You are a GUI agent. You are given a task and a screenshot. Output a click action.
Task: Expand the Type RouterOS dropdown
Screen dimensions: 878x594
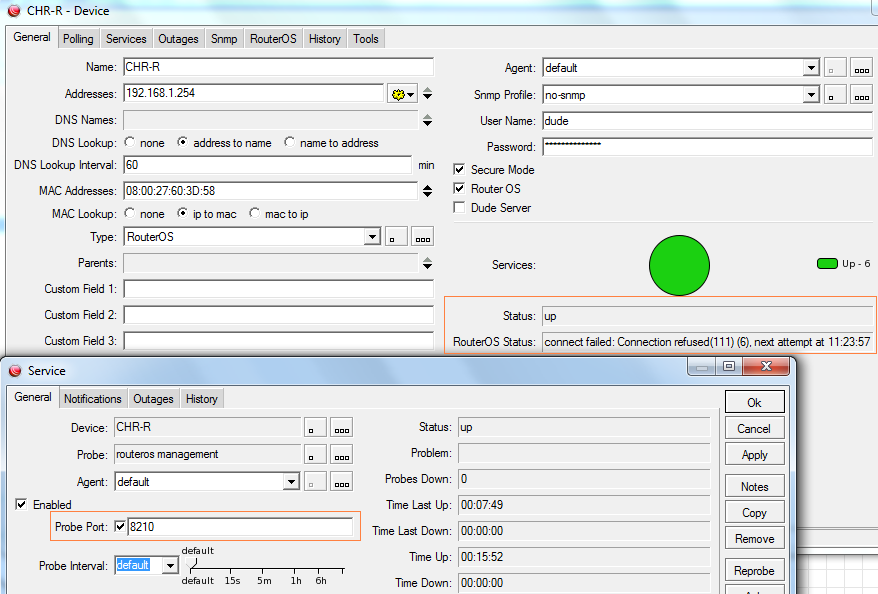(x=372, y=237)
